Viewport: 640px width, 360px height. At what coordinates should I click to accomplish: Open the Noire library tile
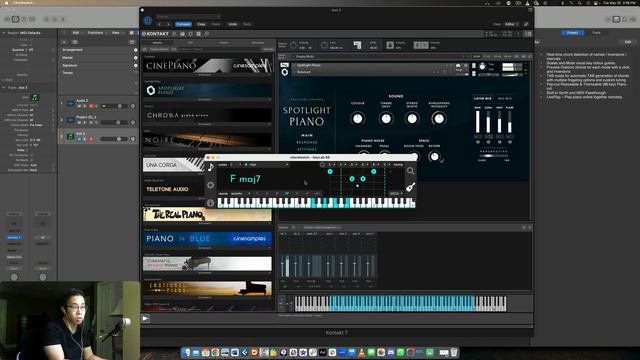tap(207, 140)
